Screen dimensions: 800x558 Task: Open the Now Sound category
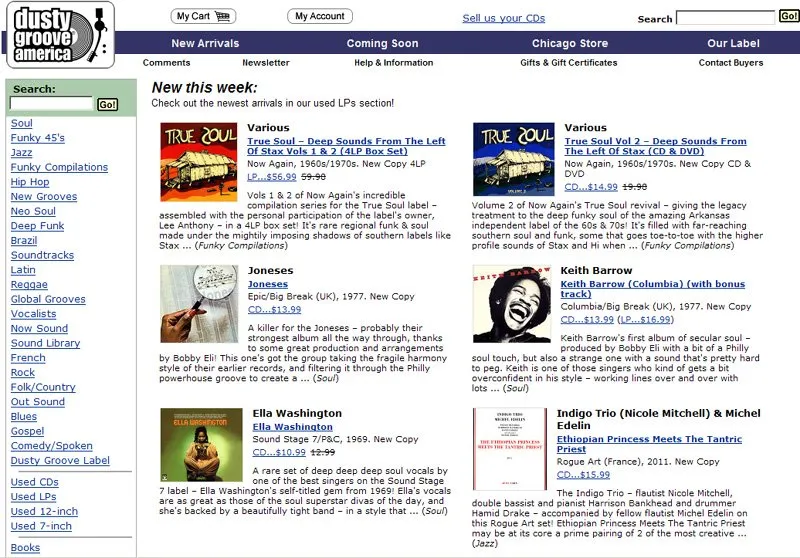click(39, 329)
